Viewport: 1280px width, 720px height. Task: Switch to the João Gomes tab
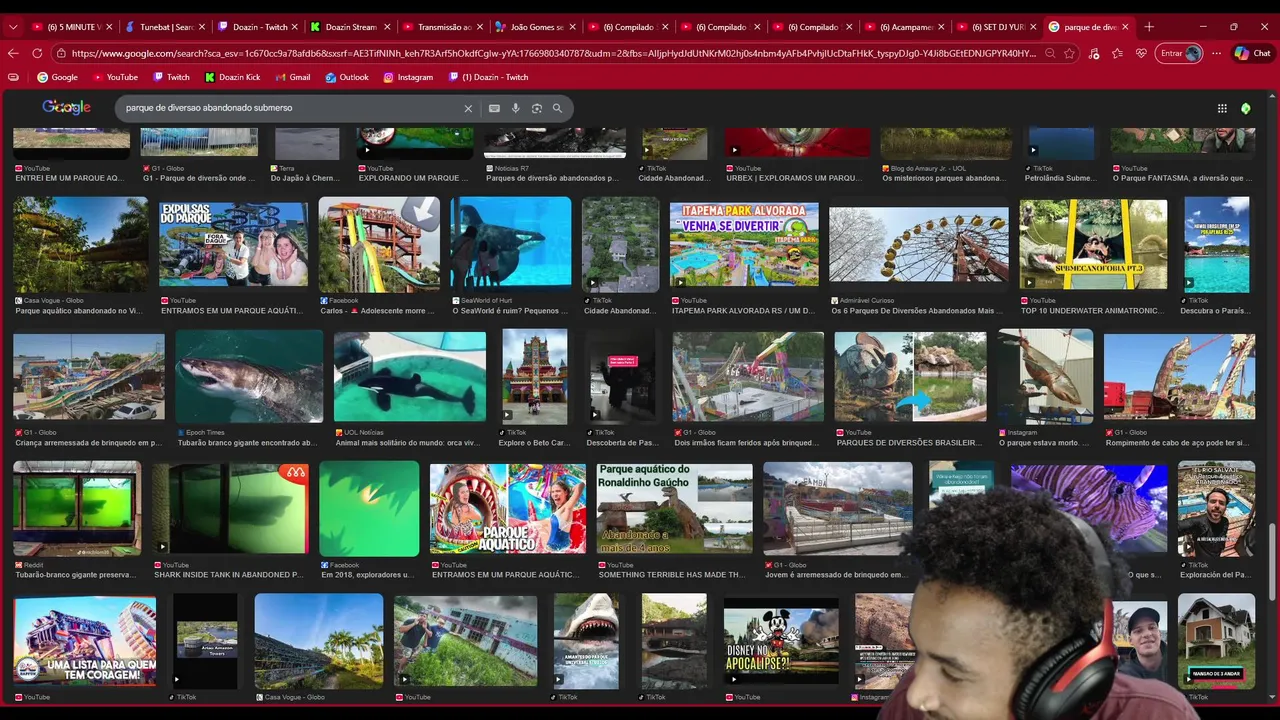[532, 27]
